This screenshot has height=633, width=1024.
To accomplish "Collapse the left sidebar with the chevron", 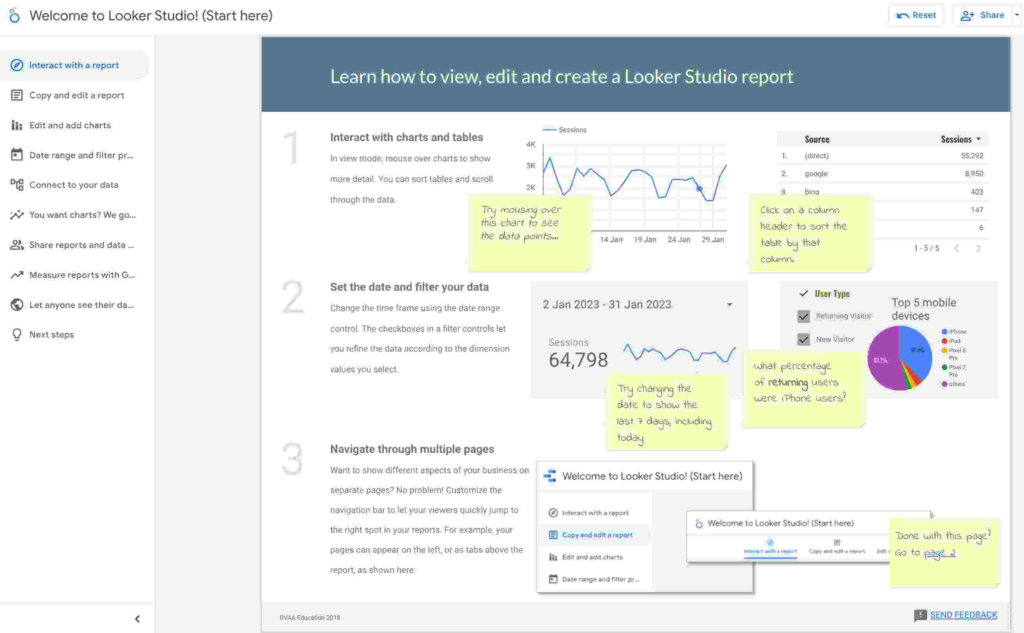I will click(x=137, y=618).
